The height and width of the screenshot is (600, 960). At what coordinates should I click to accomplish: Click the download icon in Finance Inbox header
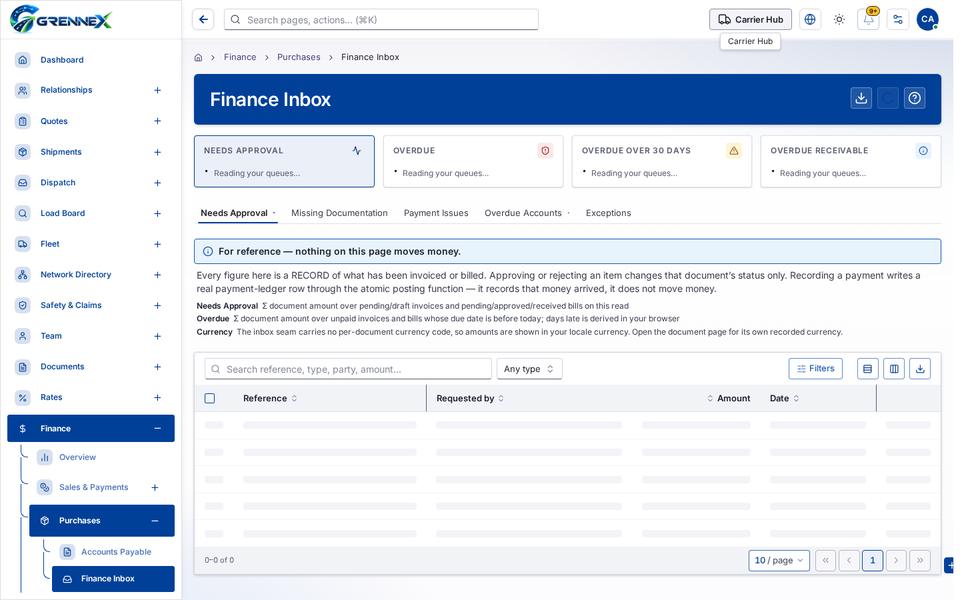(x=861, y=98)
